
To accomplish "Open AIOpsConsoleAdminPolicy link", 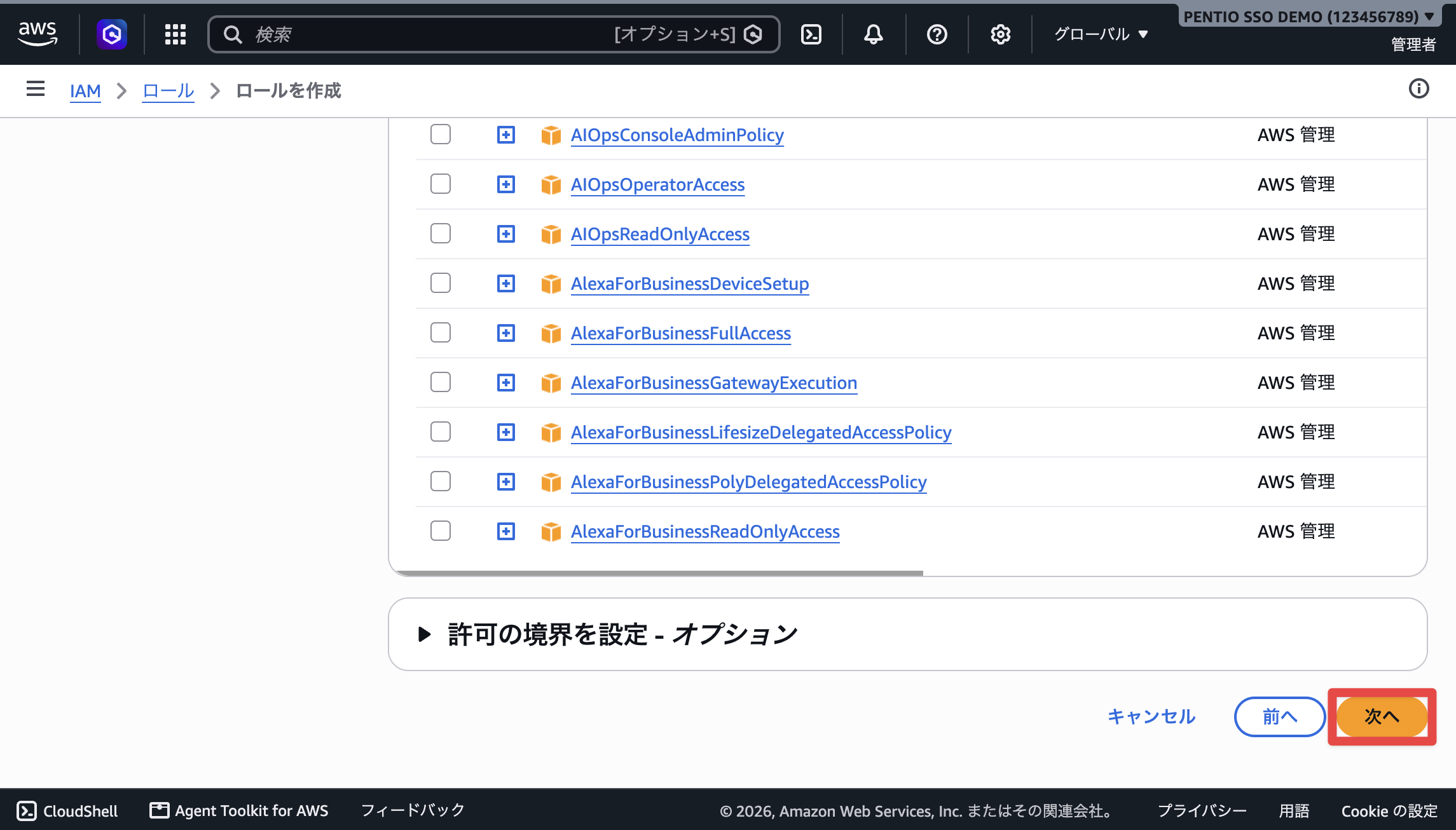I will (677, 135).
